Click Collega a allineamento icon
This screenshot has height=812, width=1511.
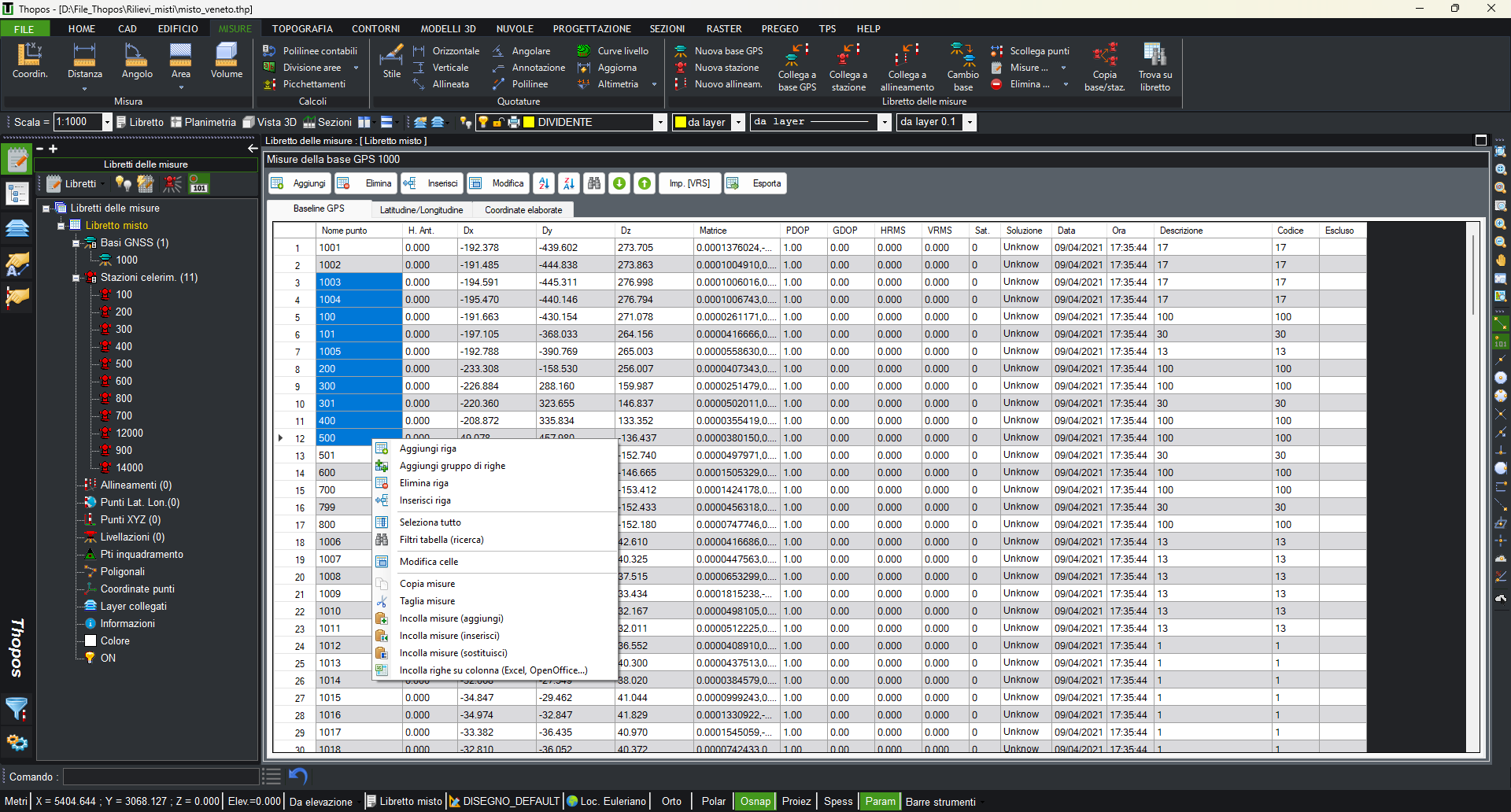[x=907, y=68]
